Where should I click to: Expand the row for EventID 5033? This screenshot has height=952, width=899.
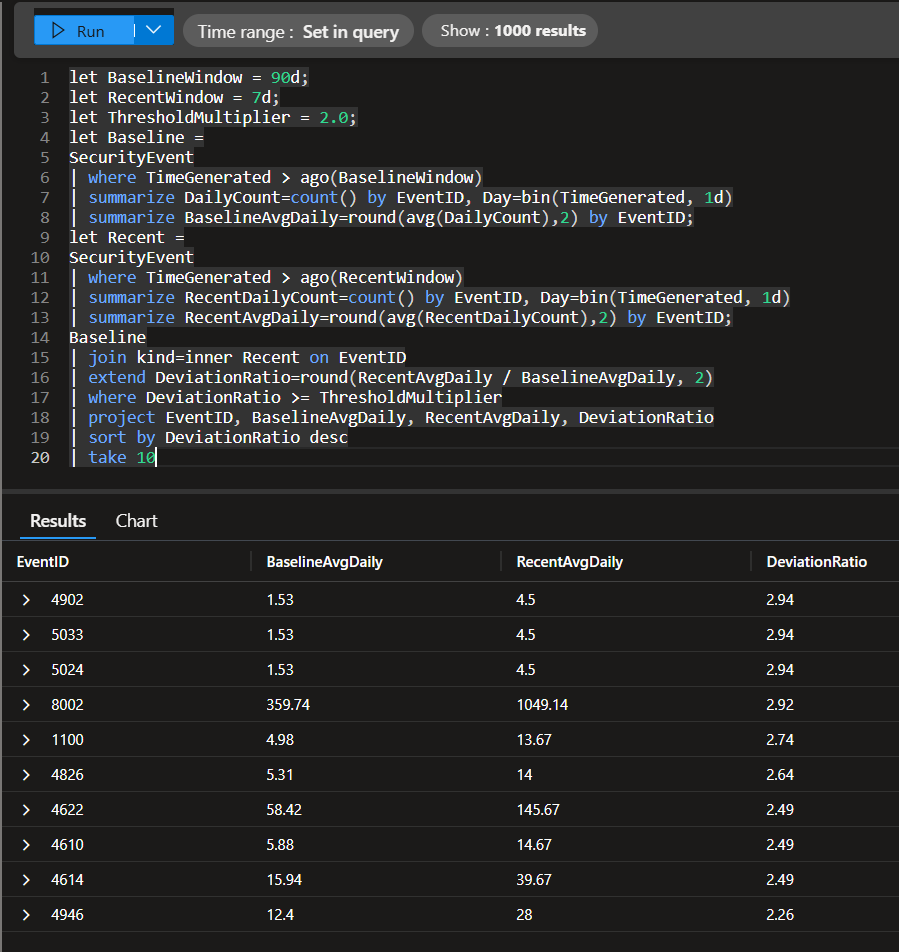(26, 635)
